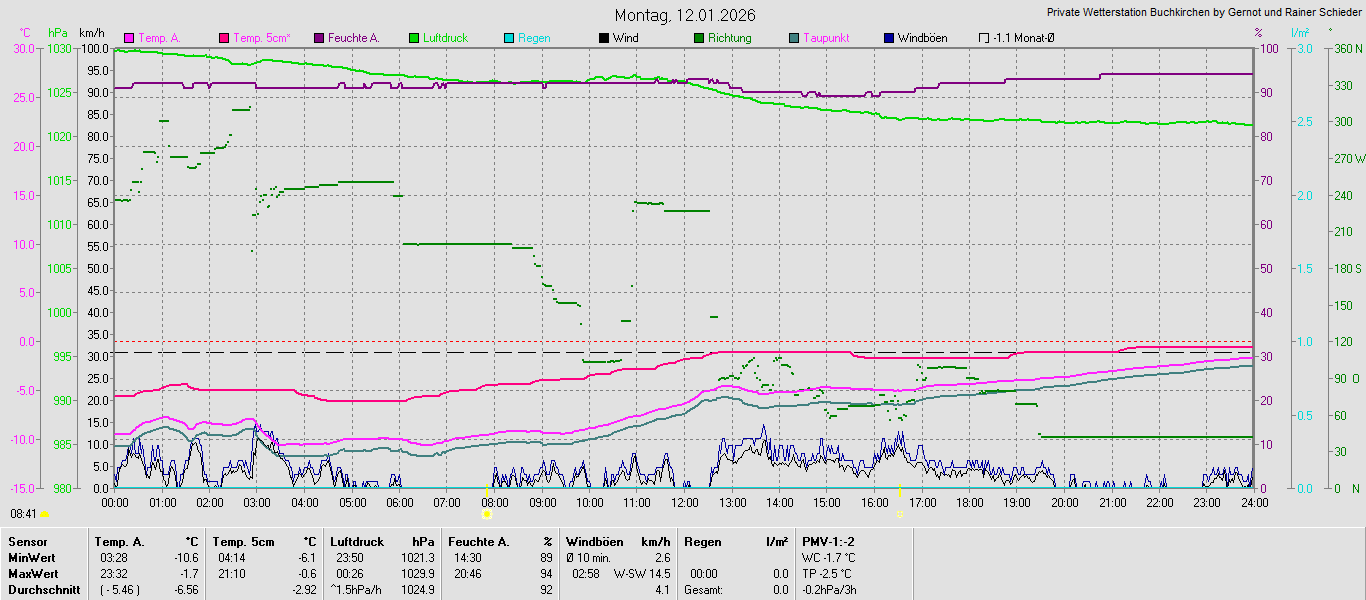Click the Luftdruck column header in table

tap(357, 541)
